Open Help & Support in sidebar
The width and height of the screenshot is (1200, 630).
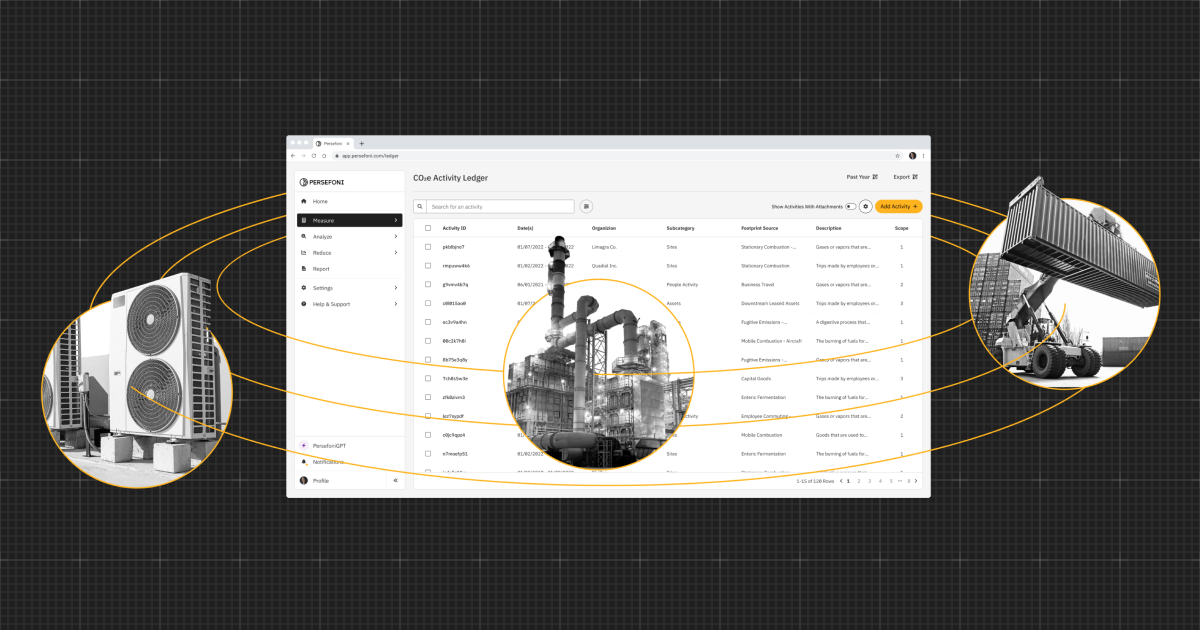(x=349, y=304)
